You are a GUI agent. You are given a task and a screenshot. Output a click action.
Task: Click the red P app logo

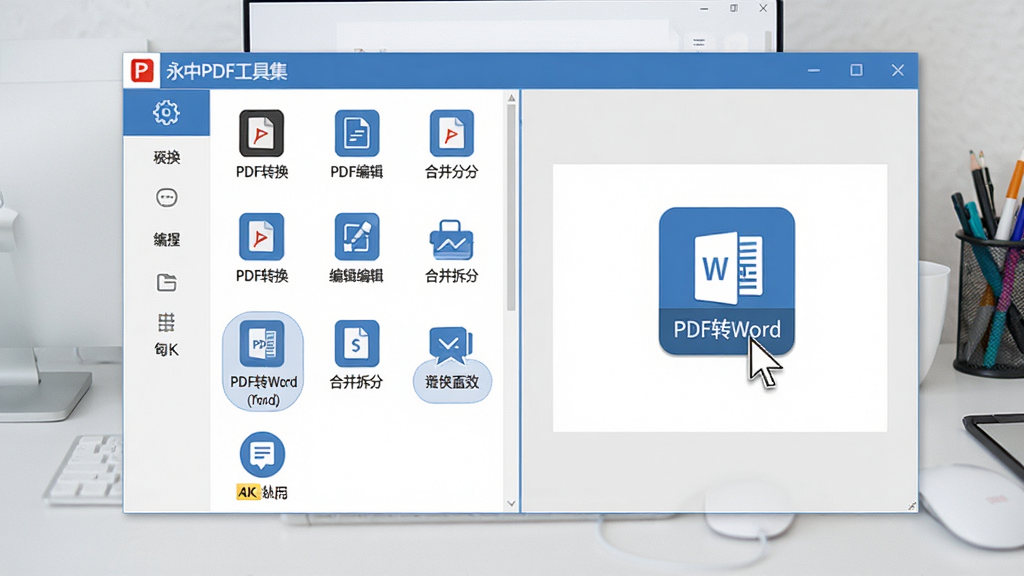142,70
